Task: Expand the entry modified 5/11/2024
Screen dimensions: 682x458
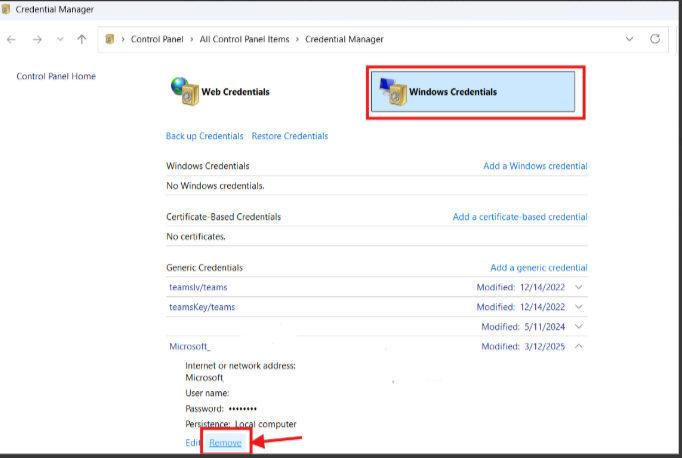Action: coord(578,327)
